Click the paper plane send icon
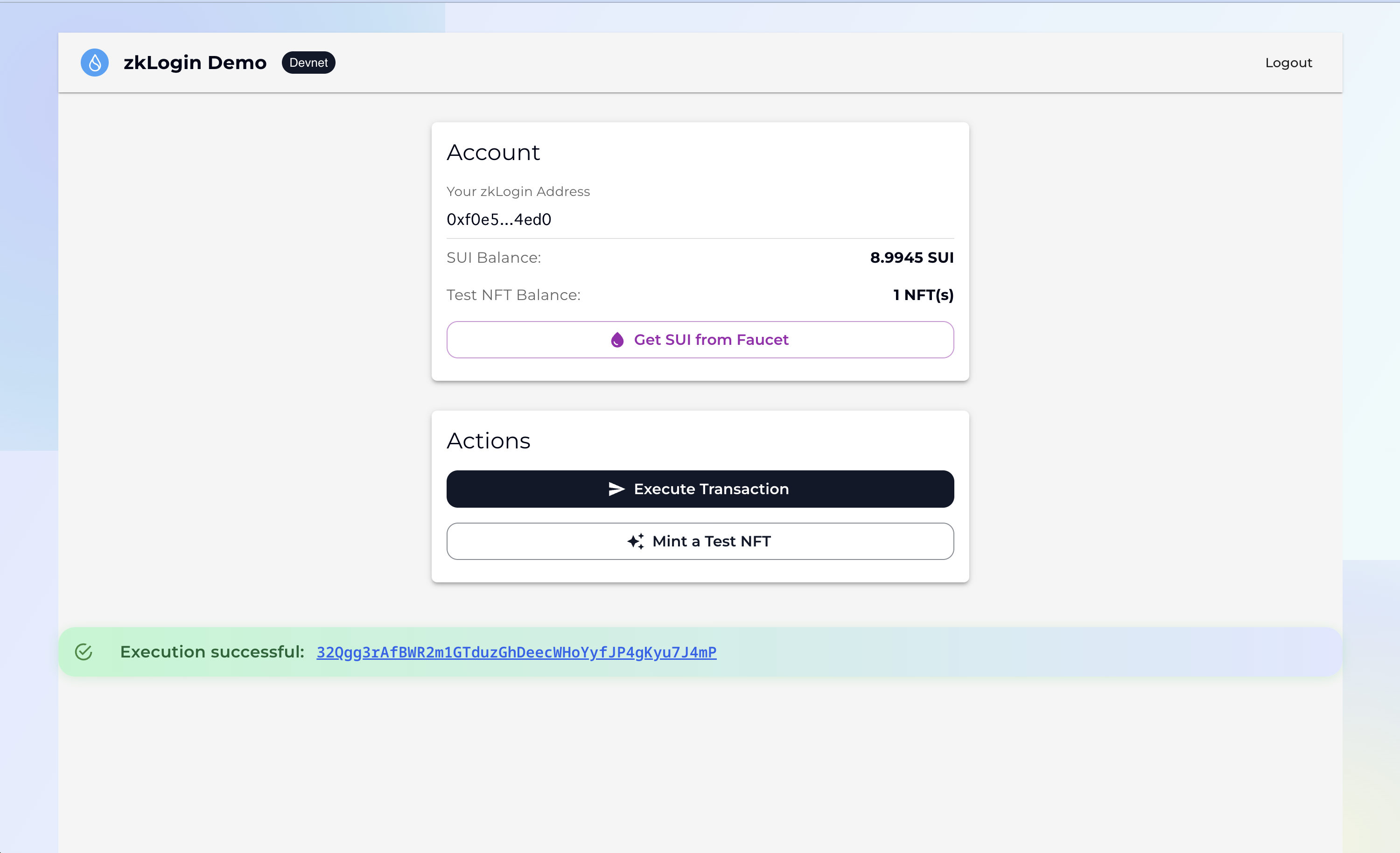 [x=616, y=489]
